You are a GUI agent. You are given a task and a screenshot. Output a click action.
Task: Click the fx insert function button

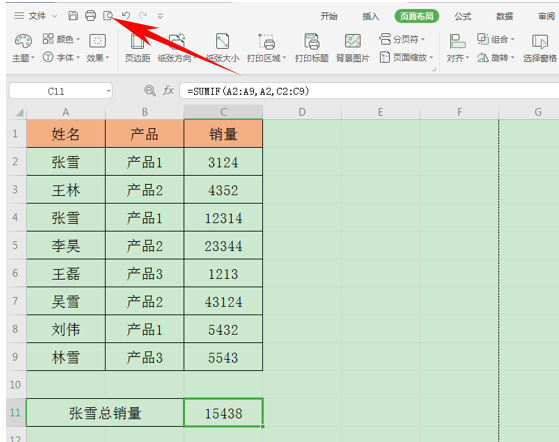click(x=168, y=91)
